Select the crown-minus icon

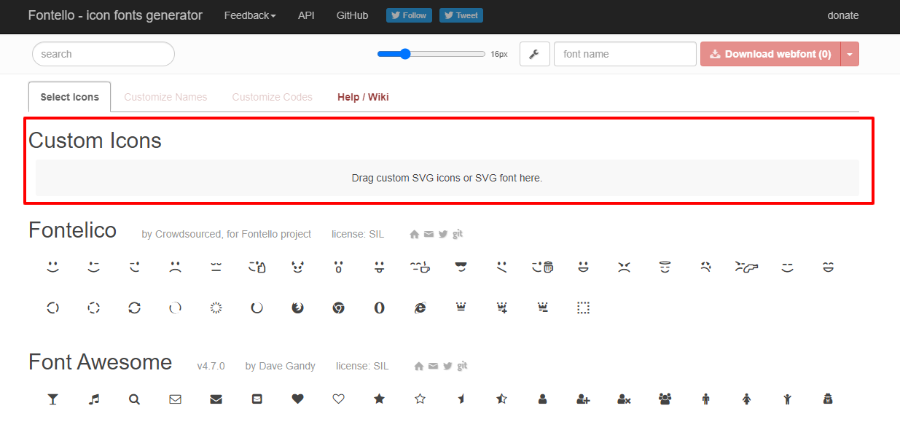tap(542, 308)
